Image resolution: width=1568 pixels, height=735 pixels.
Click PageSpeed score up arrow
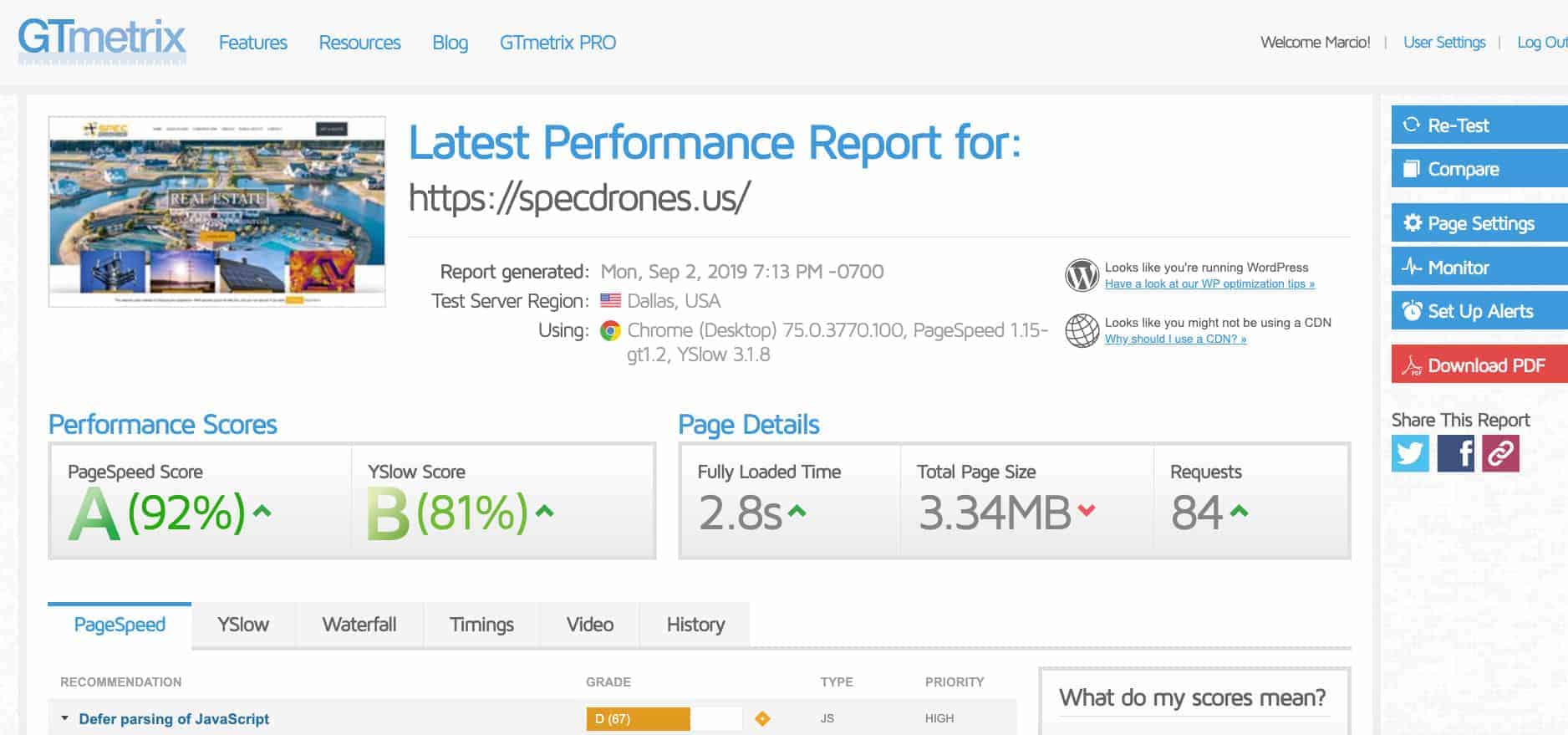pos(262,510)
